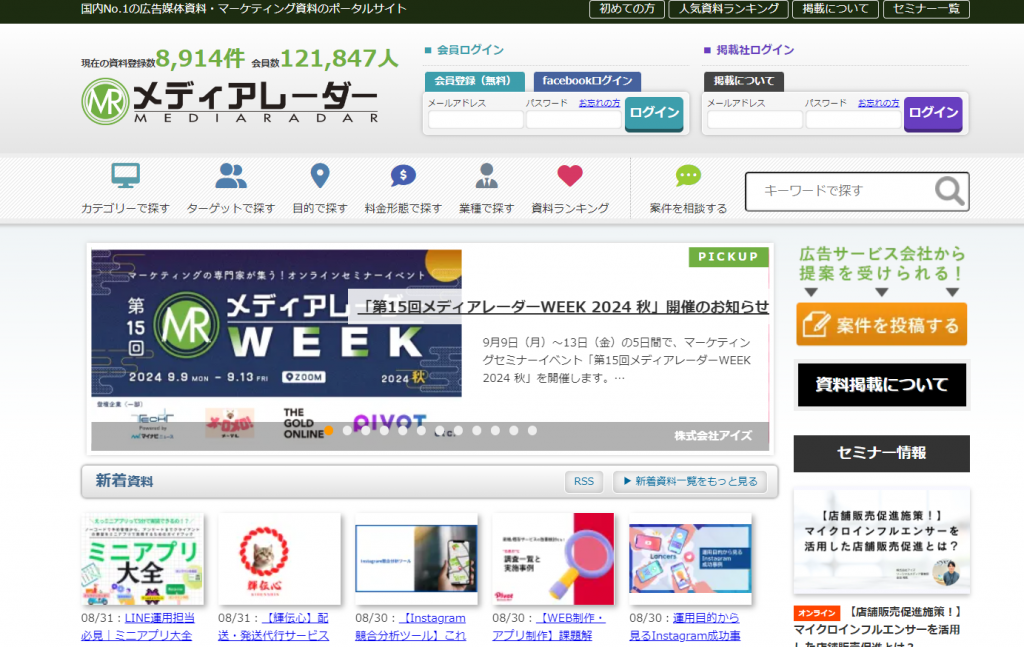Open the industry search businessman icon
This screenshot has width=1024, height=647.
[x=486, y=177]
